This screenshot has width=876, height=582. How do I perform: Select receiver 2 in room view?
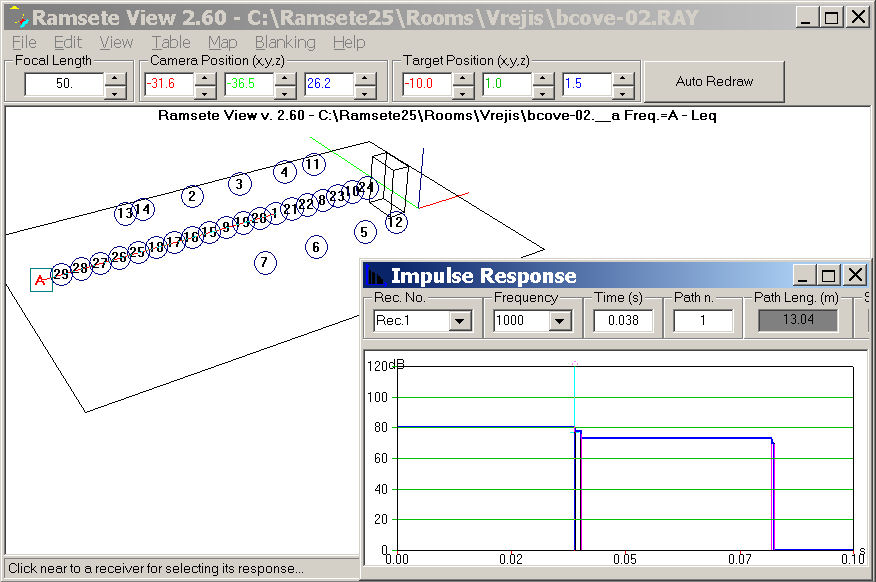click(192, 196)
